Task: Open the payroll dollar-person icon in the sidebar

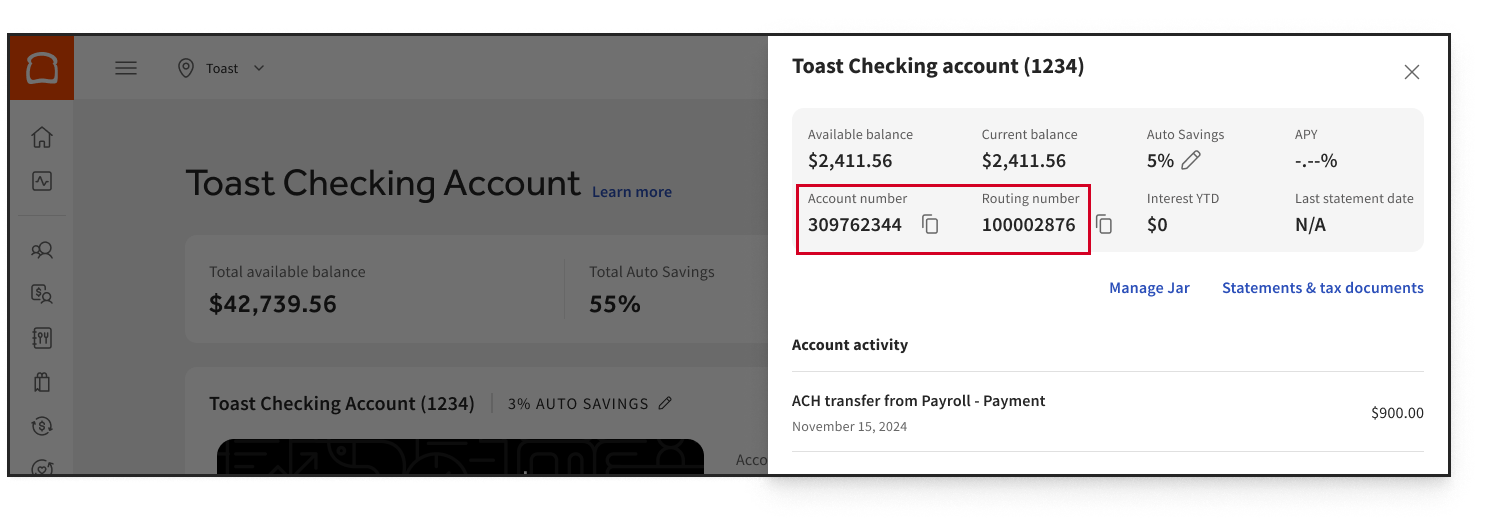Action: [x=42, y=294]
